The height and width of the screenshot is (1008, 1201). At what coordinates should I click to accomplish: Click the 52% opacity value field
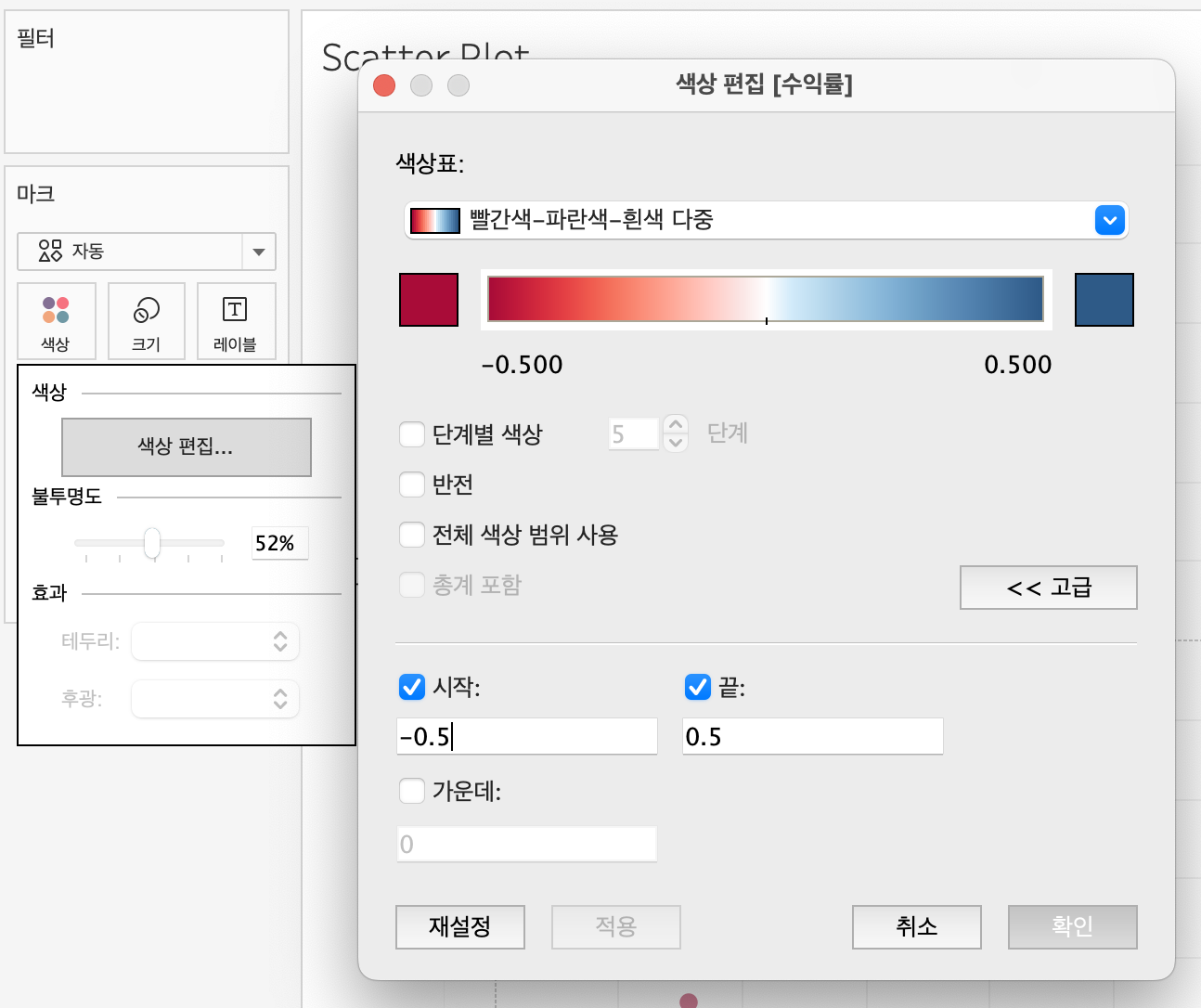[280, 543]
